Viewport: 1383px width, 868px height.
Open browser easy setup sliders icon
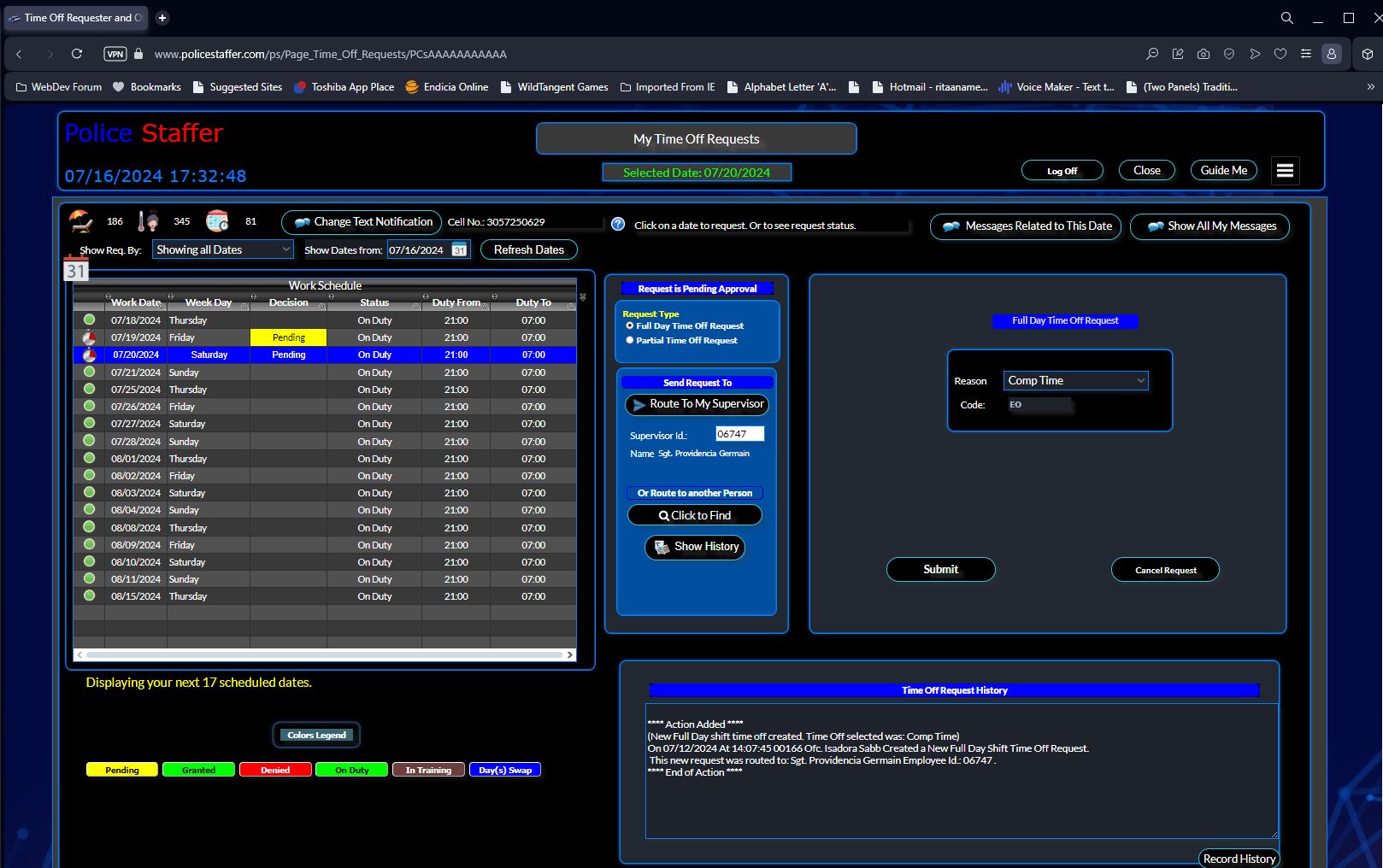click(1306, 54)
